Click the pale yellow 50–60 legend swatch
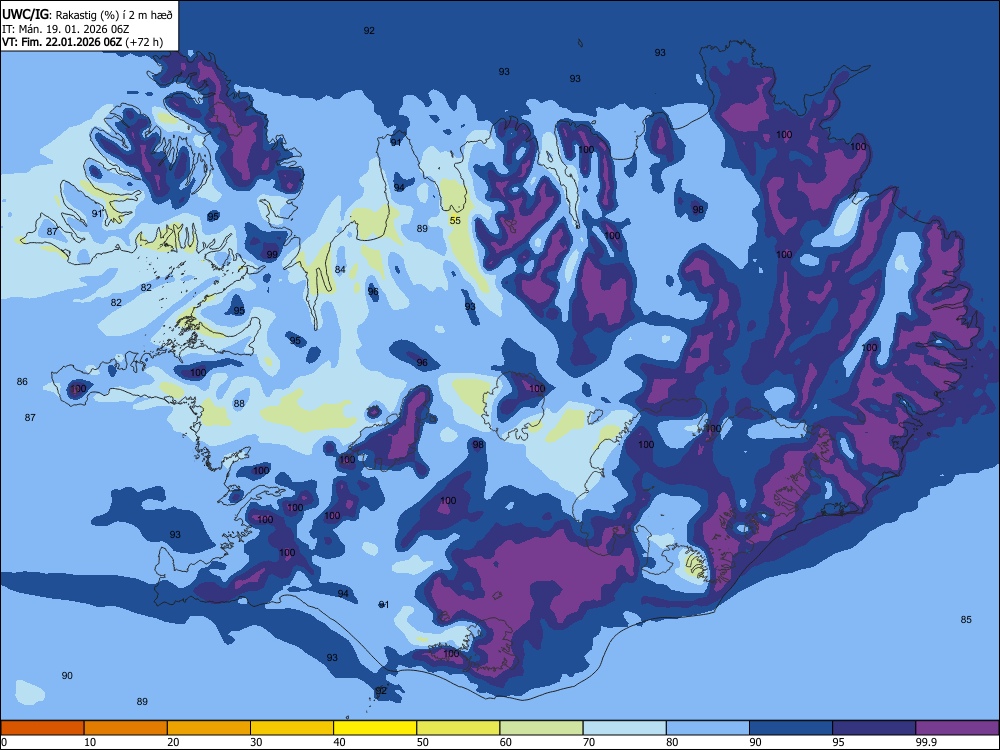 click(x=458, y=728)
